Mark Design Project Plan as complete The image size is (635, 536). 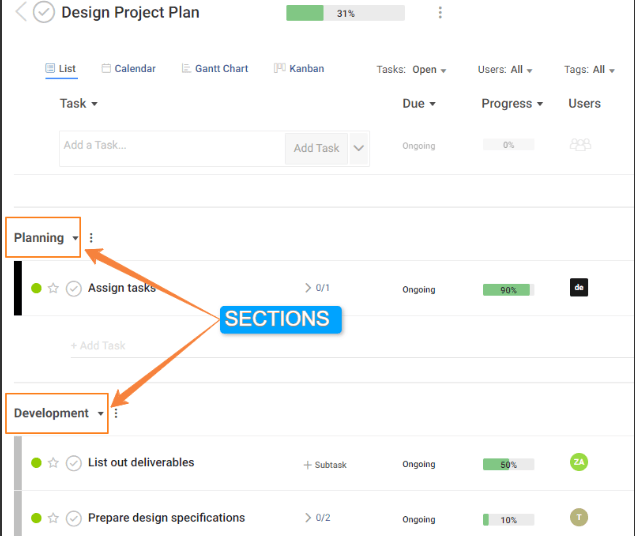click(x=44, y=12)
